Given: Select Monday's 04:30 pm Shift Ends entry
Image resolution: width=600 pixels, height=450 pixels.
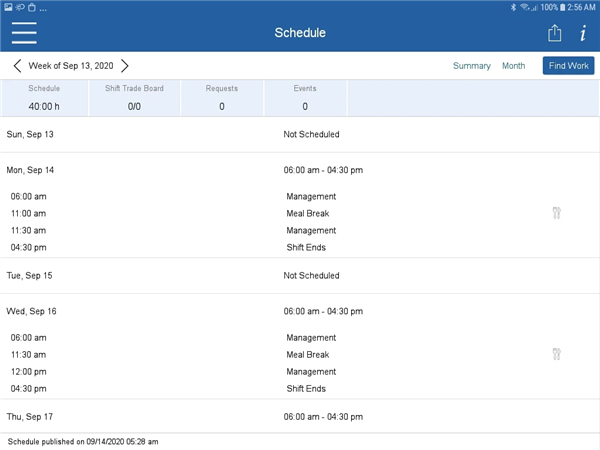Looking at the screenshot, I should pyautogui.click(x=300, y=247).
